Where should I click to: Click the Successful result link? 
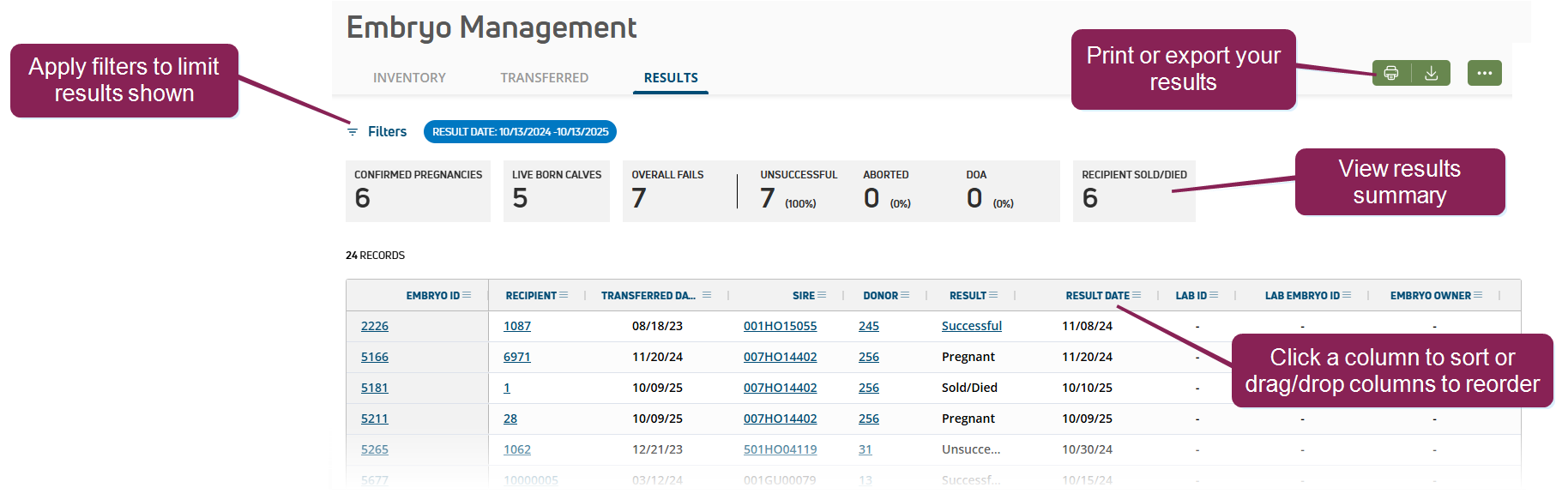971,326
